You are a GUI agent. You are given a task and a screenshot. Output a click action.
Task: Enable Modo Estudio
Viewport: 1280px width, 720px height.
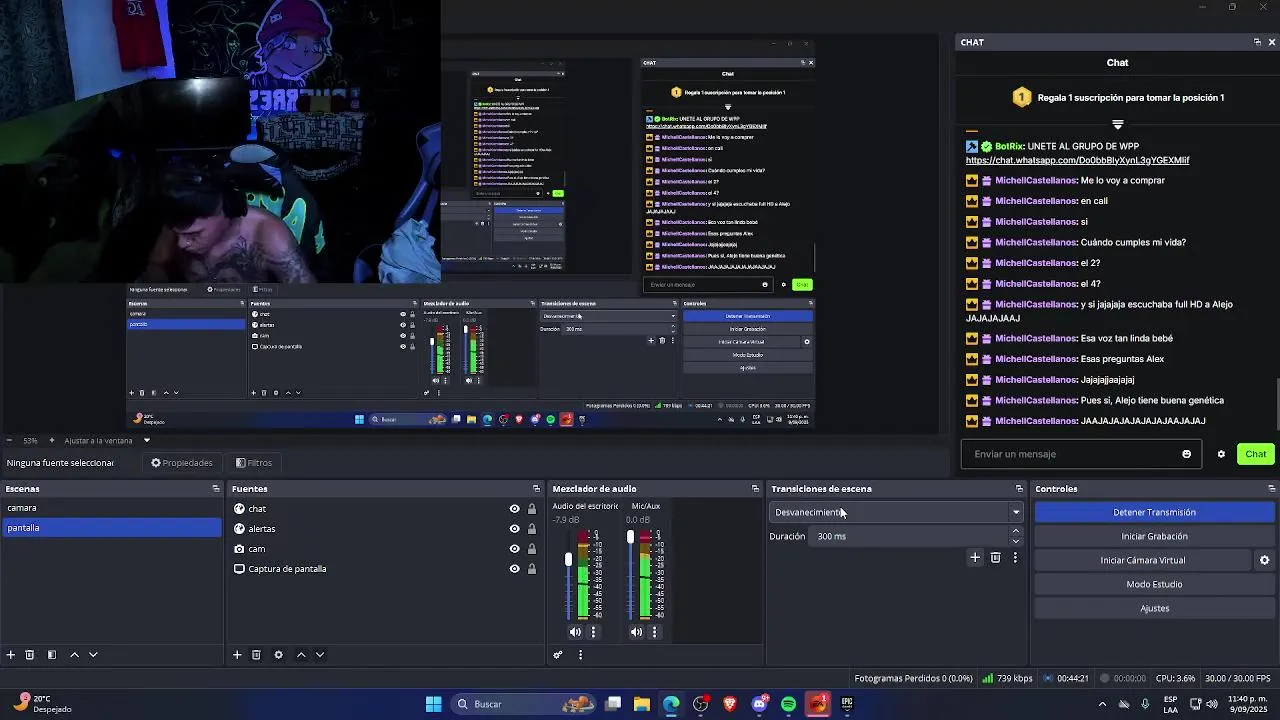click(1154, 584)
